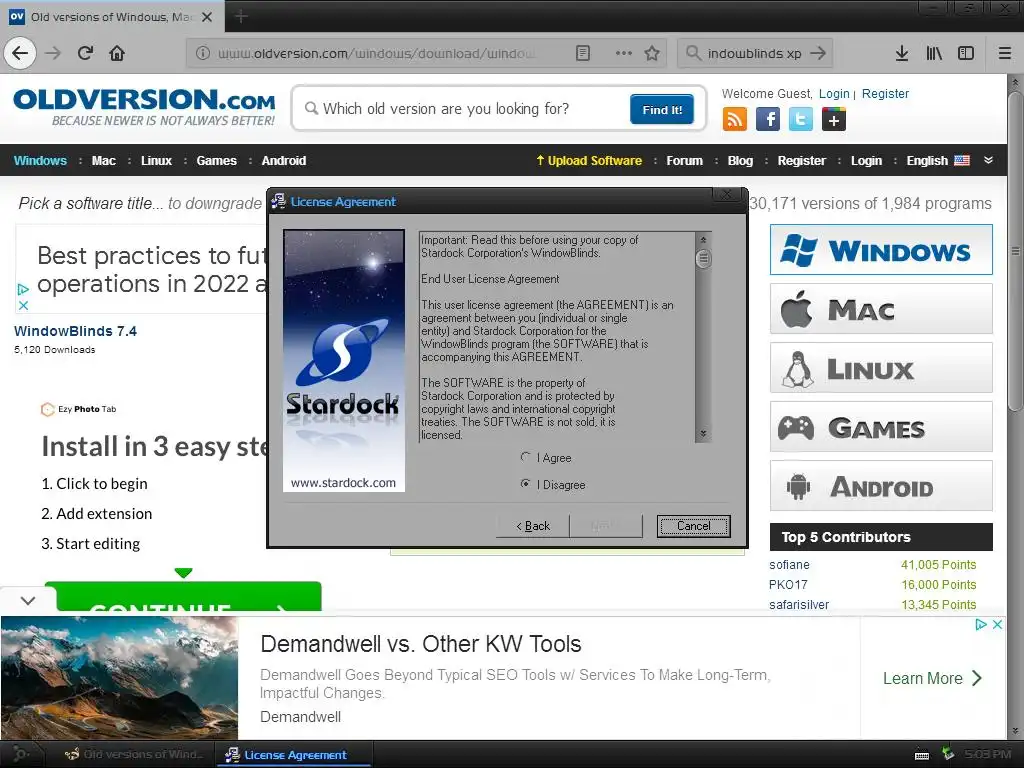Viewport: 1024px width, 768px height.
Task: Open the Mac navigation menu item
Action: (x=103, y=161)
